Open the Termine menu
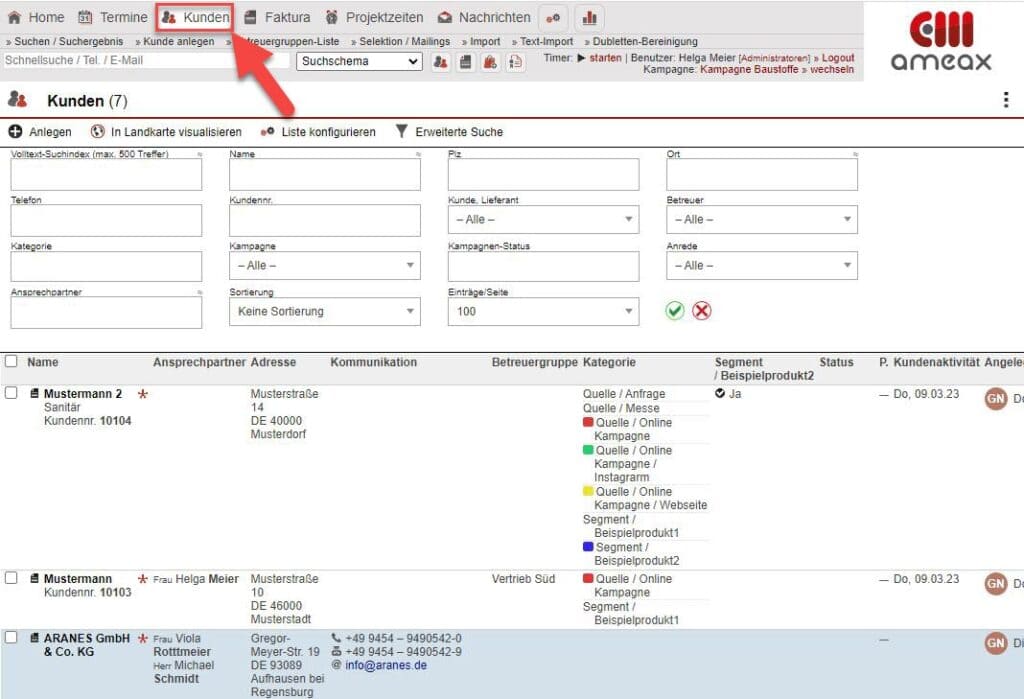Screen dimensions: 1024x699 [124, 16]
